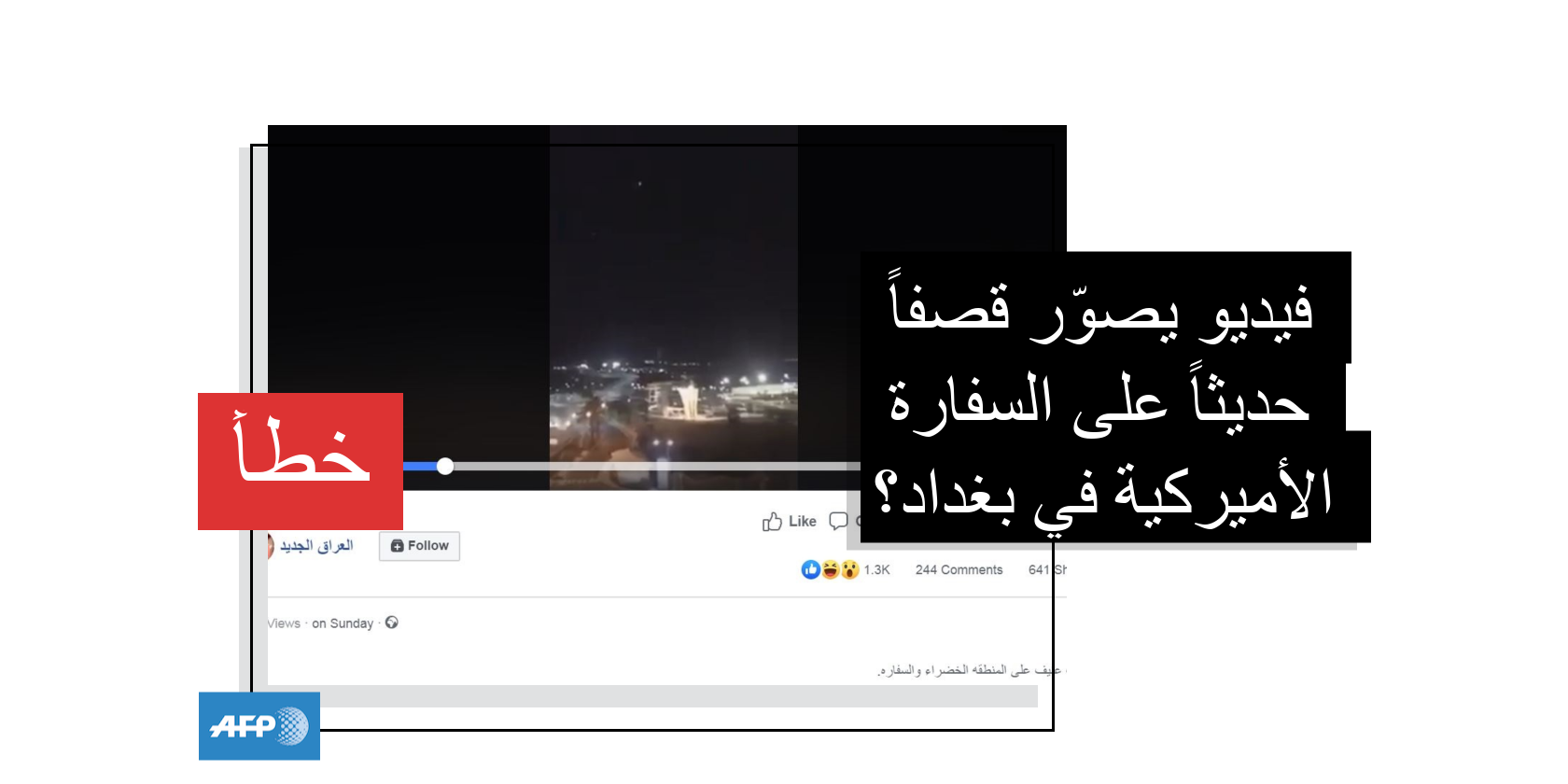Image resolution: width=1568 pixels, height=784 pixels.
Task: Click the plus icon inside Follow button
Action: coord(397,546)
